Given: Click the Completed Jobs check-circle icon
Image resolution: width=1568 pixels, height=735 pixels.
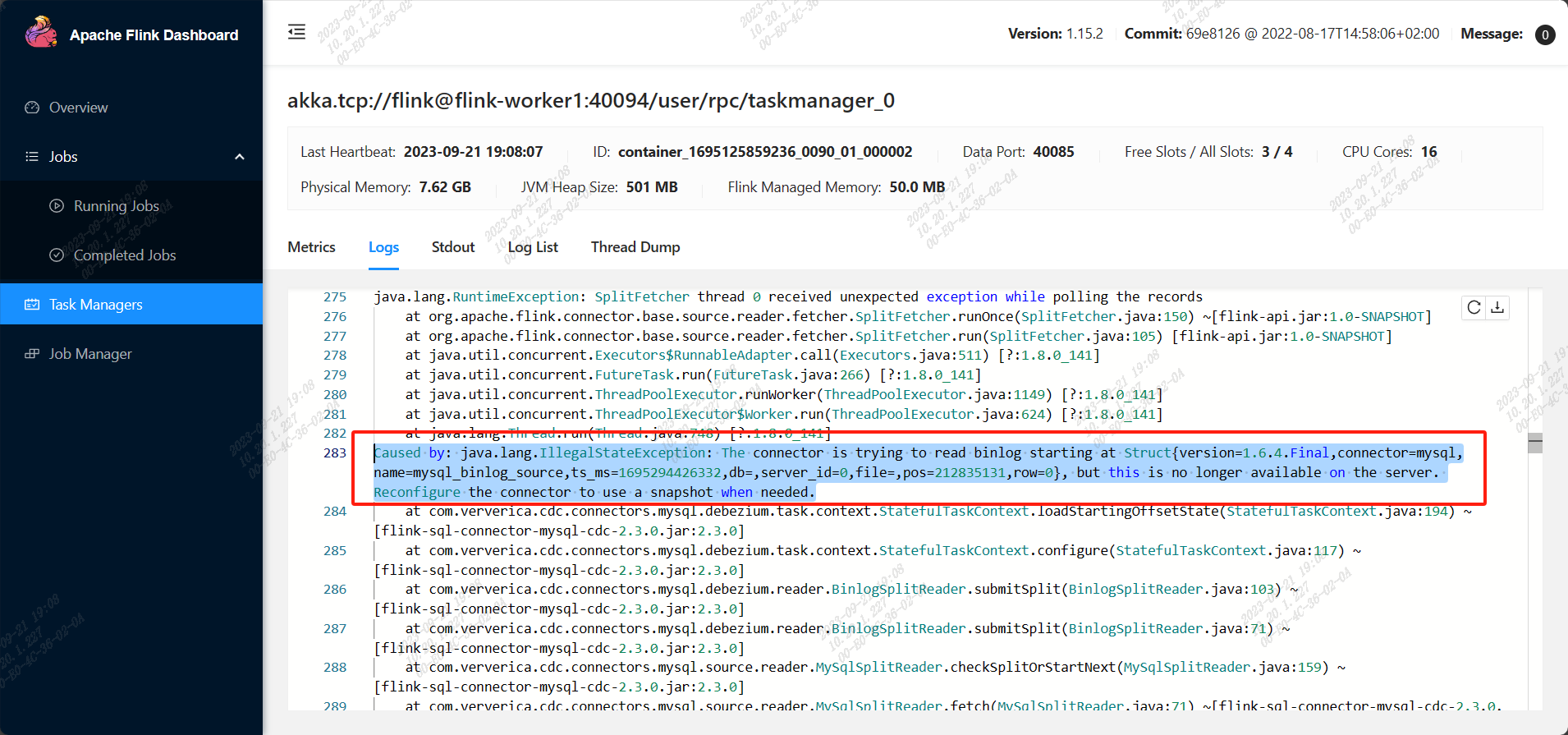Looking at the screenshot, I should [57, 255].
